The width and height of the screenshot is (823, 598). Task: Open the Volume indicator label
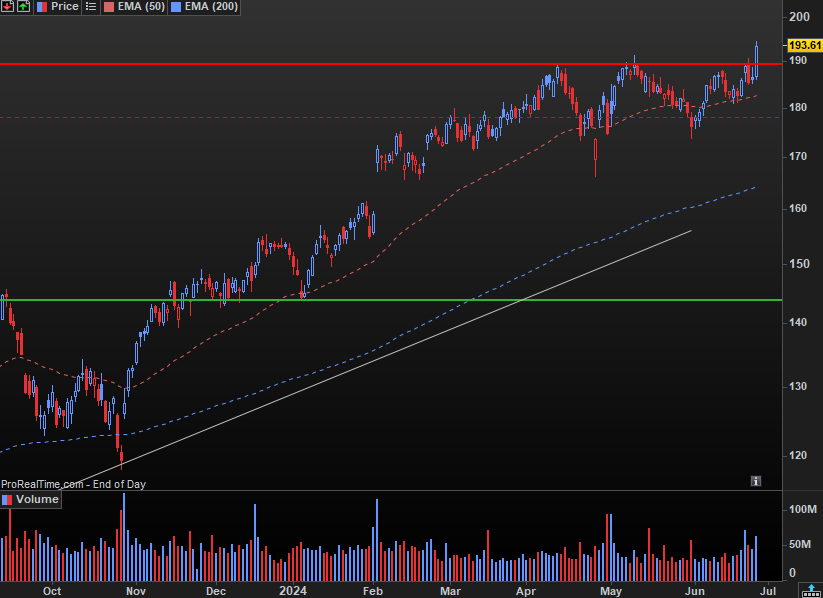coord(31,499)
